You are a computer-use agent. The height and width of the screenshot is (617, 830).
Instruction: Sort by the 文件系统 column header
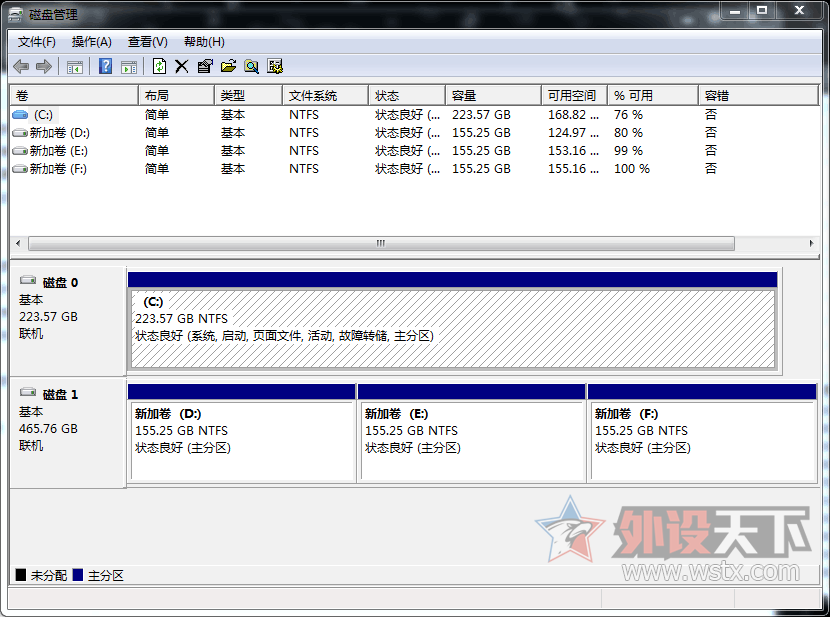(326, 96)
